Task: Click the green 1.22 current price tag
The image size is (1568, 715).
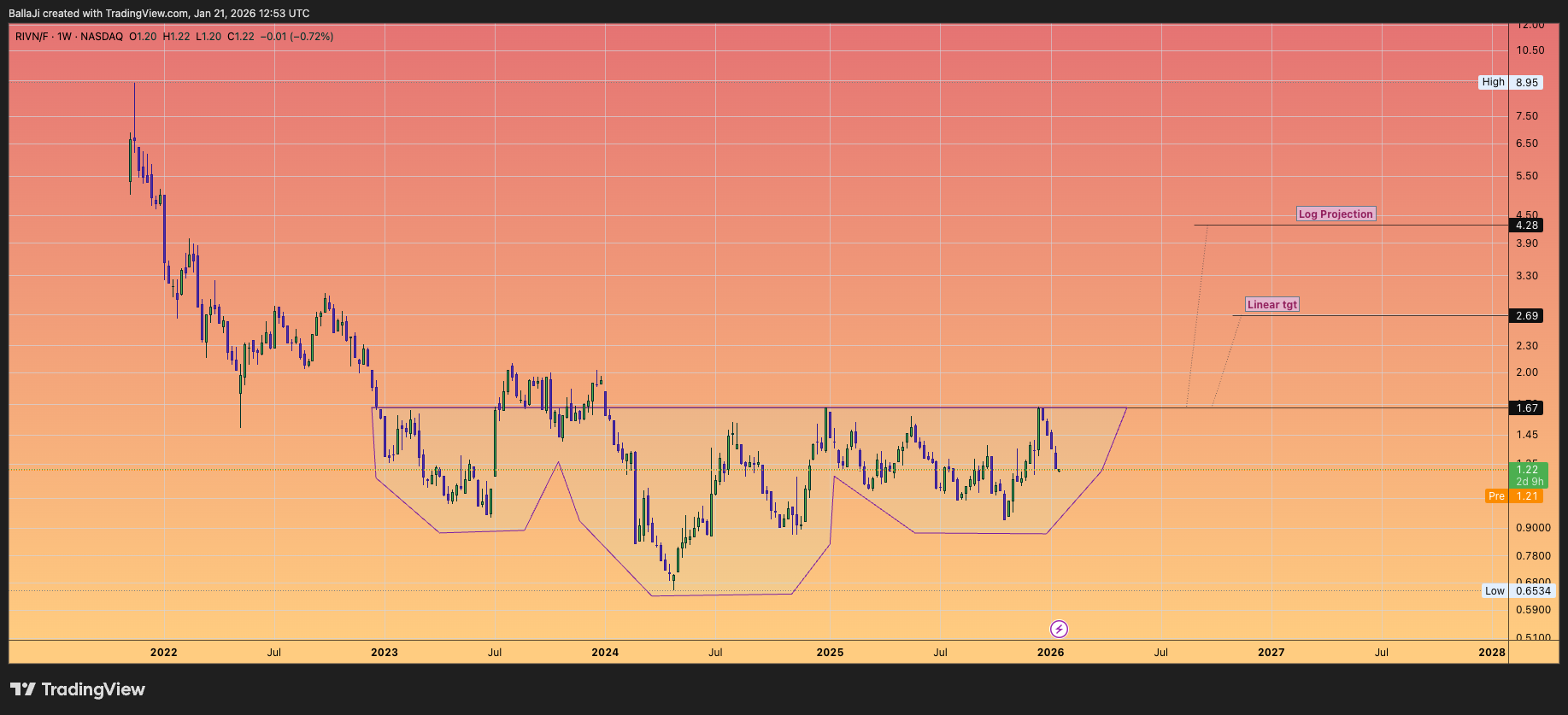Action: pyautogui.click(x=1527, y=470)
